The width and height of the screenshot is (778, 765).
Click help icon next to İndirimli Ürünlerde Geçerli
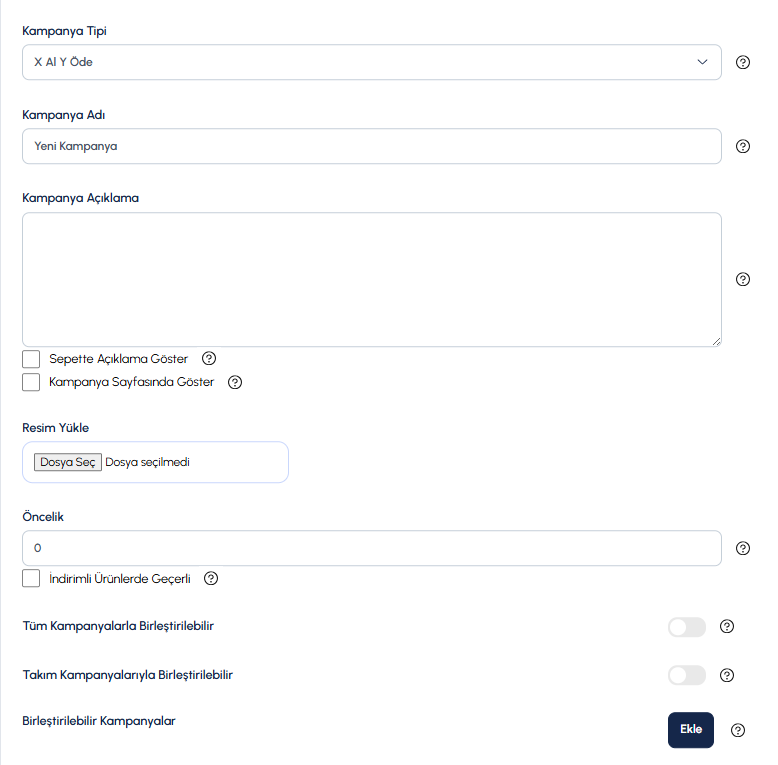(x=211, y=578)
